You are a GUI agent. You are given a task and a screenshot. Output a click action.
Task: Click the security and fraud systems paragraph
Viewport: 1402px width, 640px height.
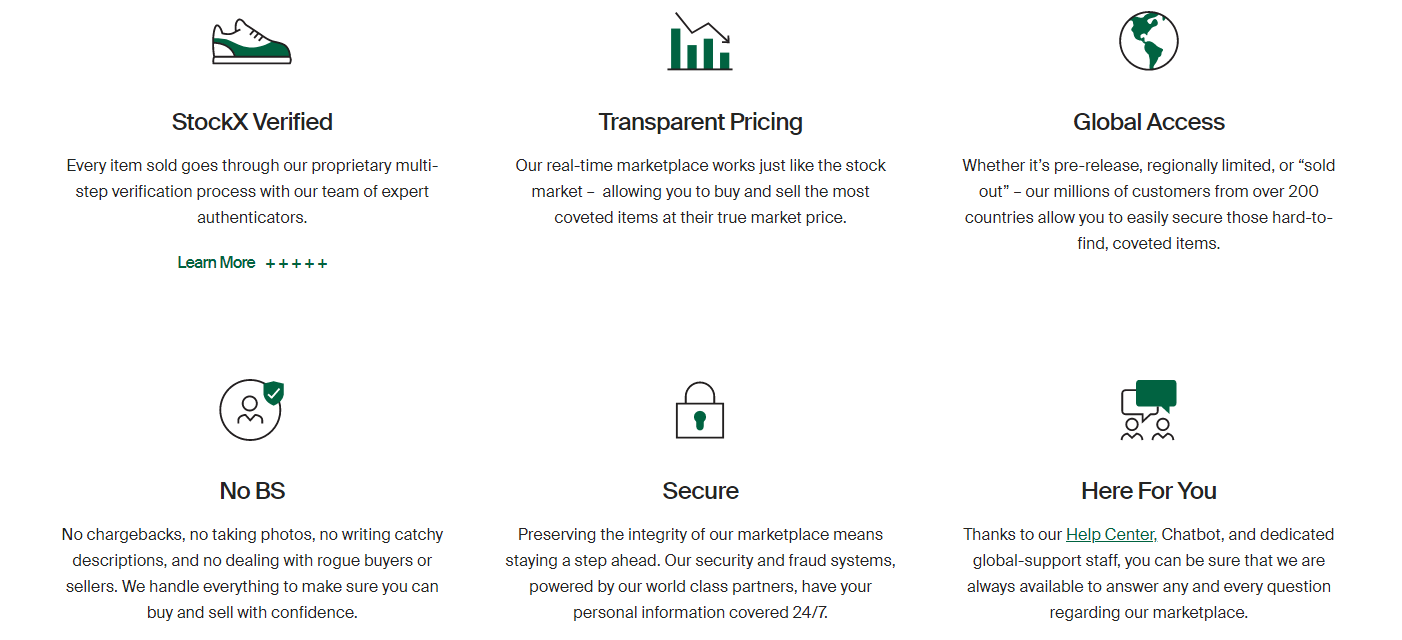(700, 573)
